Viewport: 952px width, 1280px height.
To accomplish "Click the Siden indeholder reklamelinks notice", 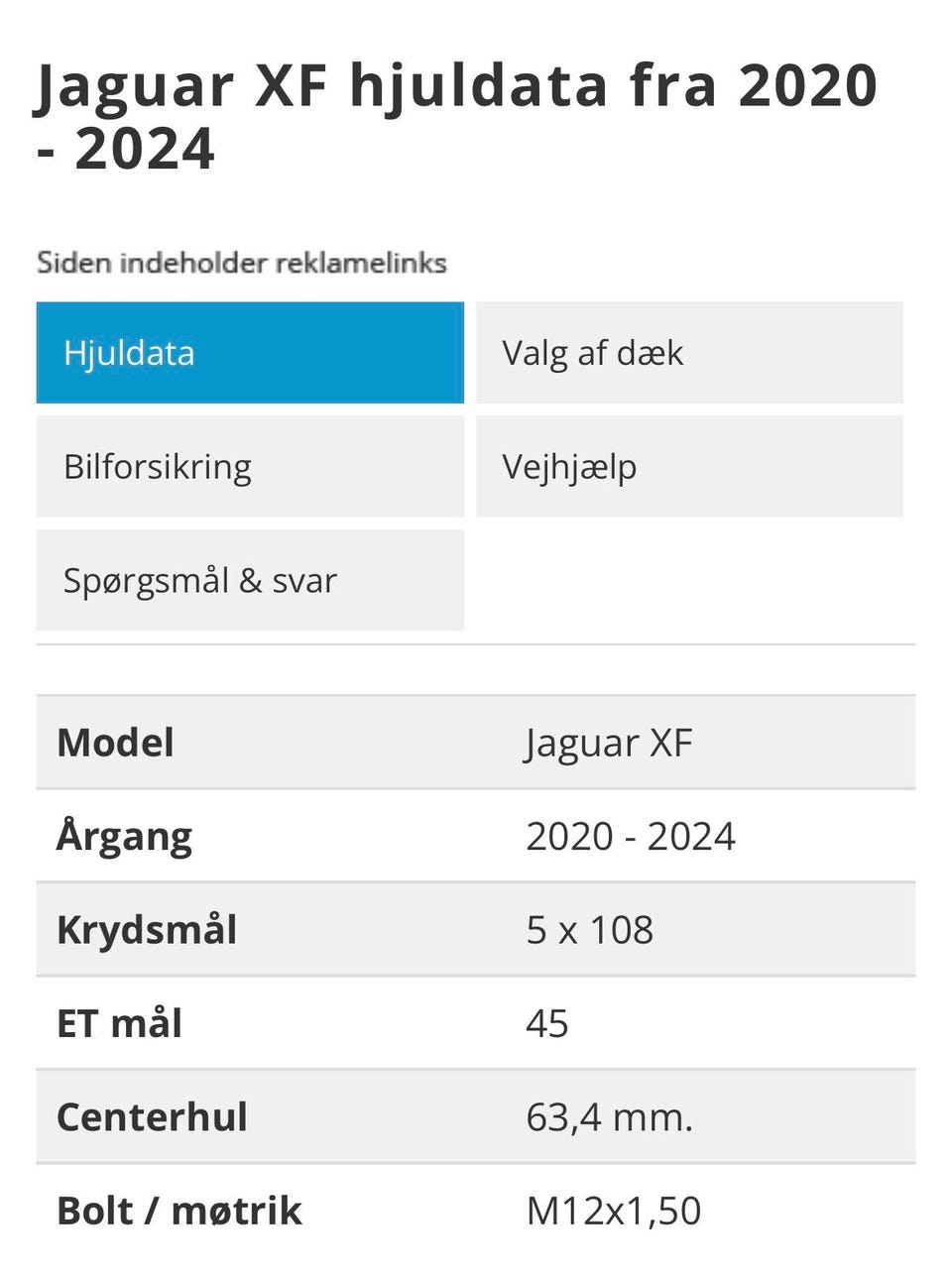I will pyautogui.click(x=242, y=263).
